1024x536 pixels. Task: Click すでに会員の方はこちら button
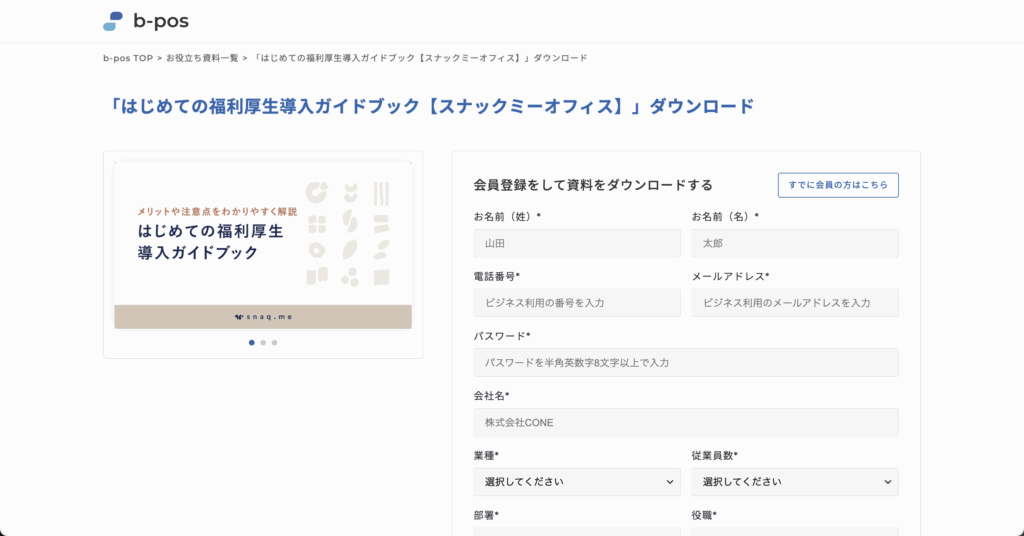tap(838, 185)
